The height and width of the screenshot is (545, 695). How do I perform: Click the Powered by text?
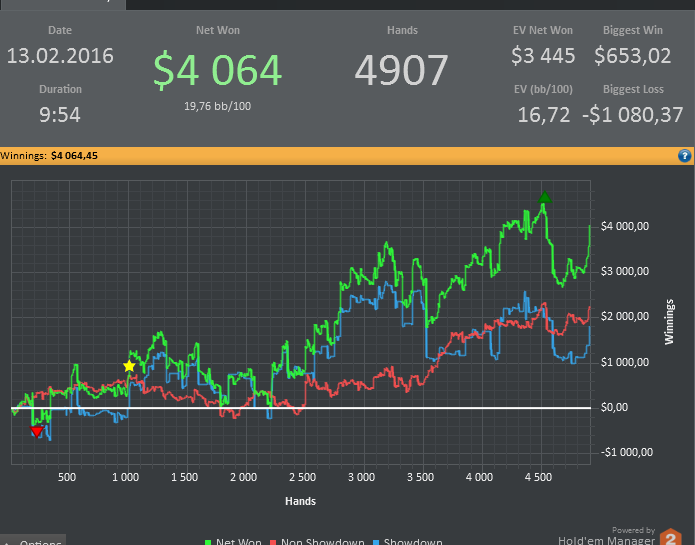[x=633, y=530]
